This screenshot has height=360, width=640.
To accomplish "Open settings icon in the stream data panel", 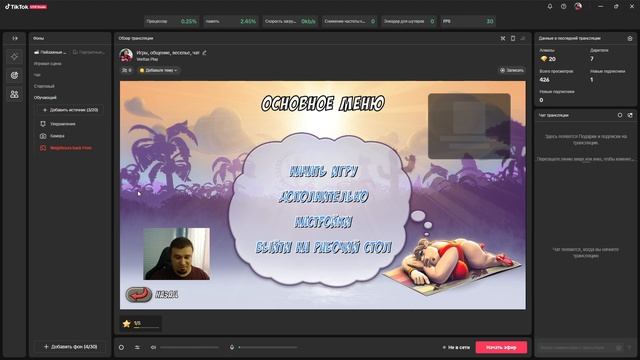I will (630, 38).
